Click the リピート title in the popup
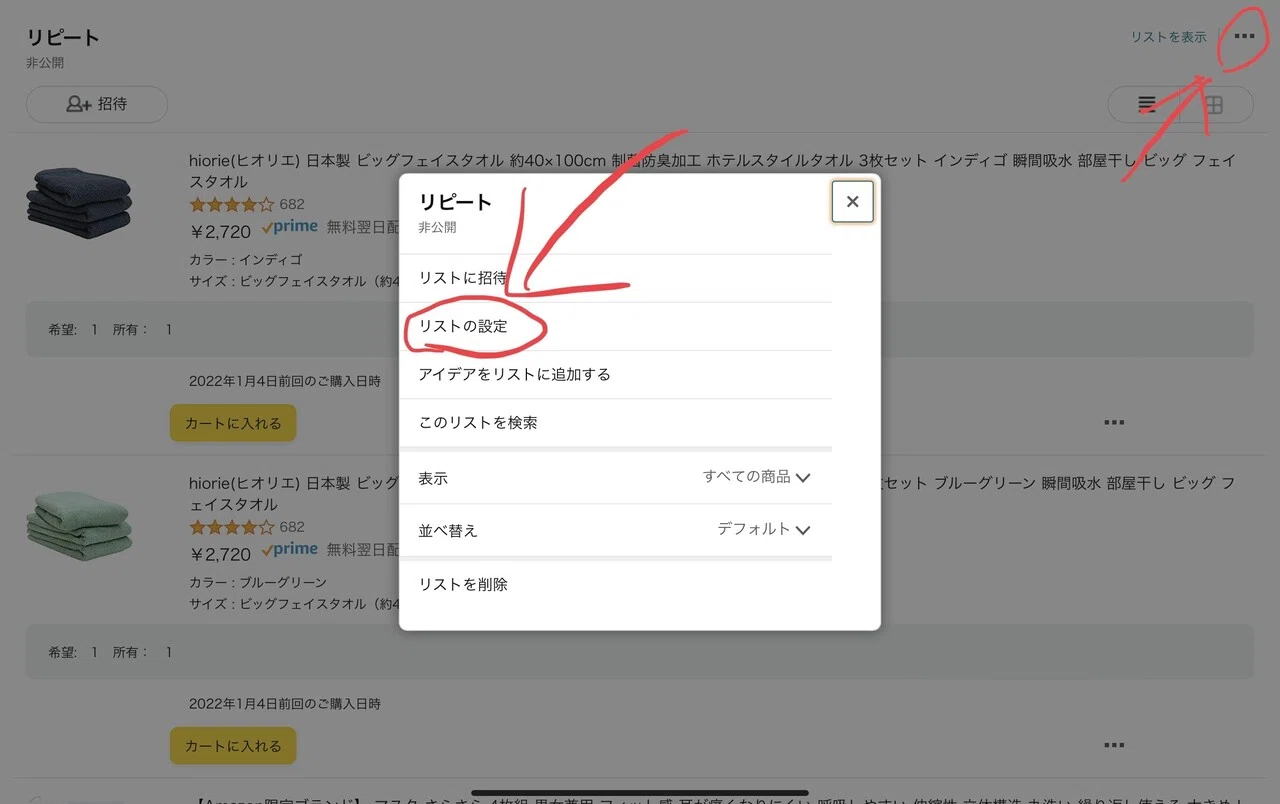The width and height of the screenshot is (1280, 804). coord(455,202)
